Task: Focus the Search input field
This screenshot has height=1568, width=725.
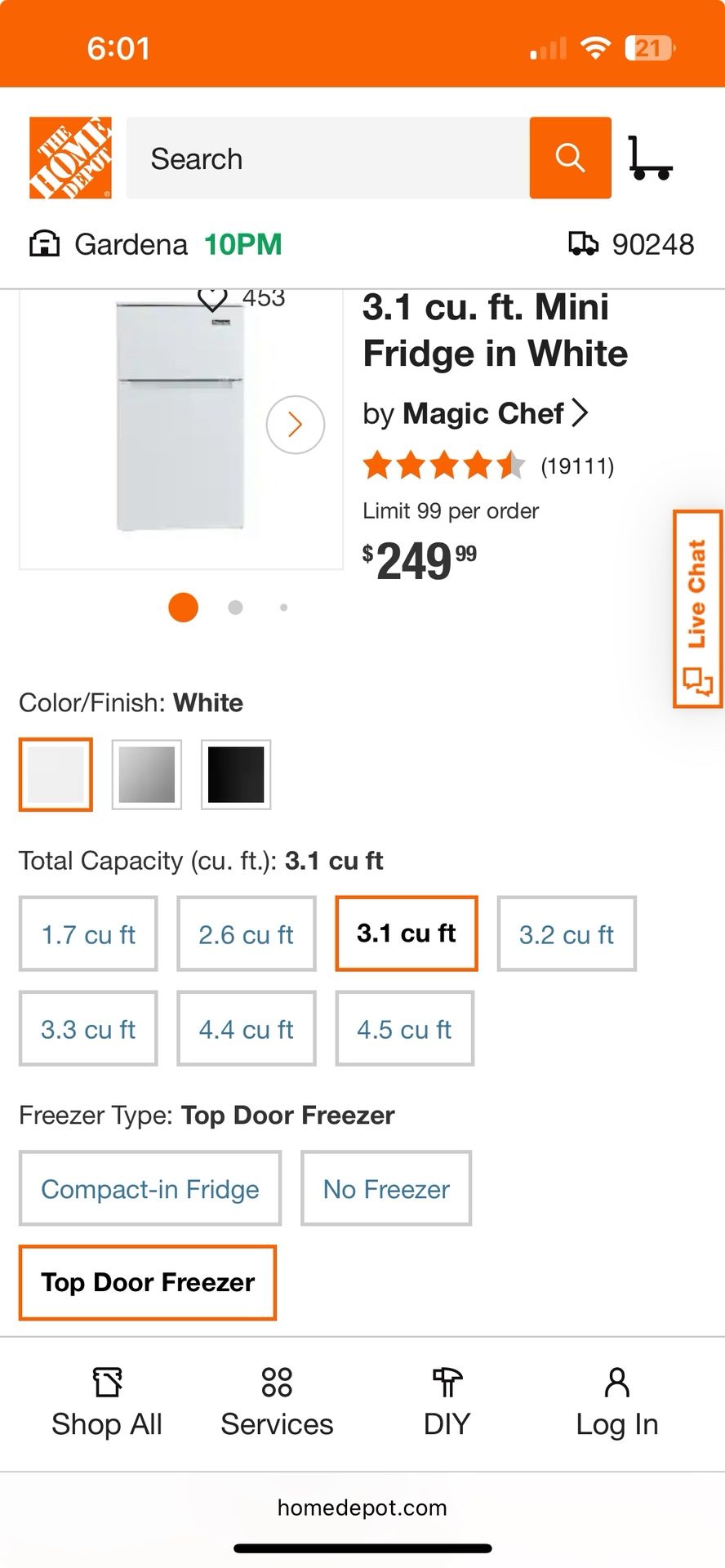Action: (x=328, y=158)
